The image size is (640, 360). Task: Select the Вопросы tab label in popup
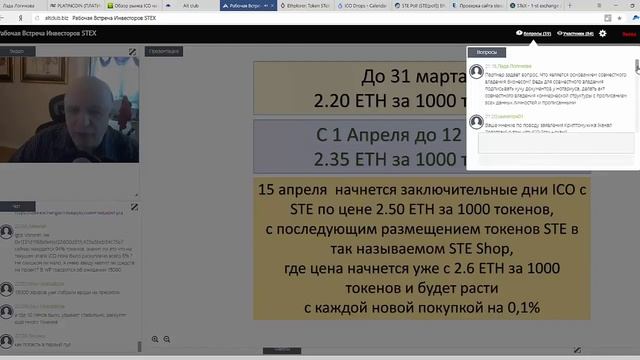point(487,52)
